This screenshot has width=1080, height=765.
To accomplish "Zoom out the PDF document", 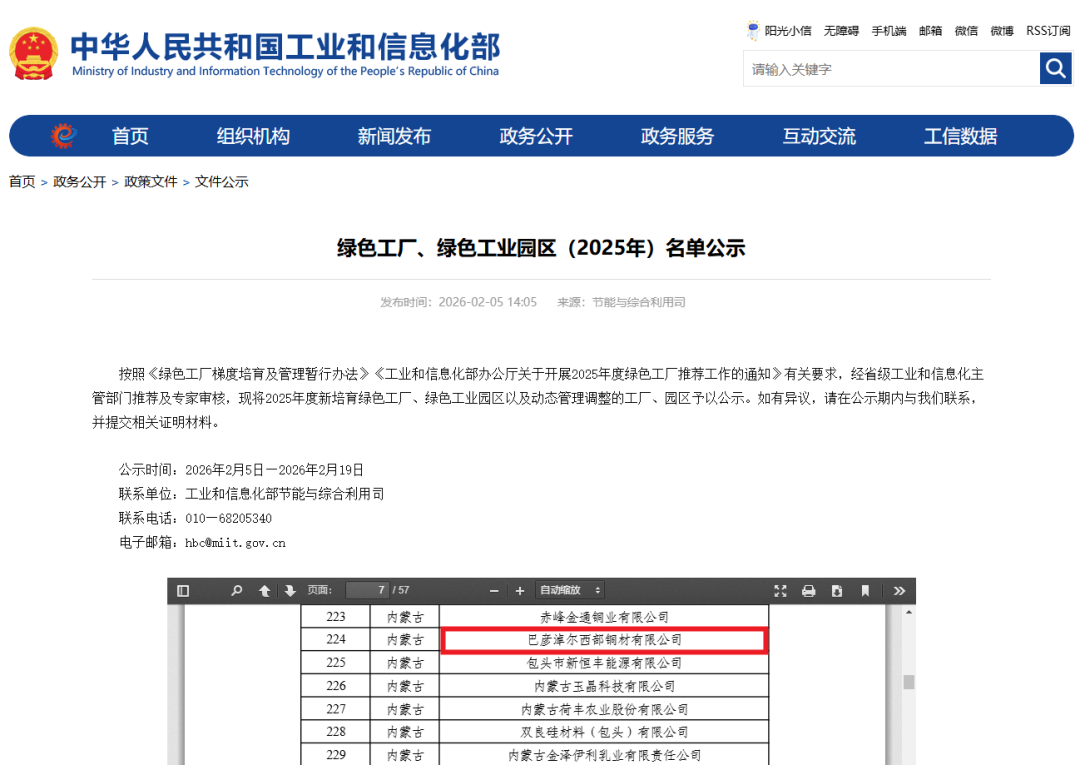I will (494, 591).
